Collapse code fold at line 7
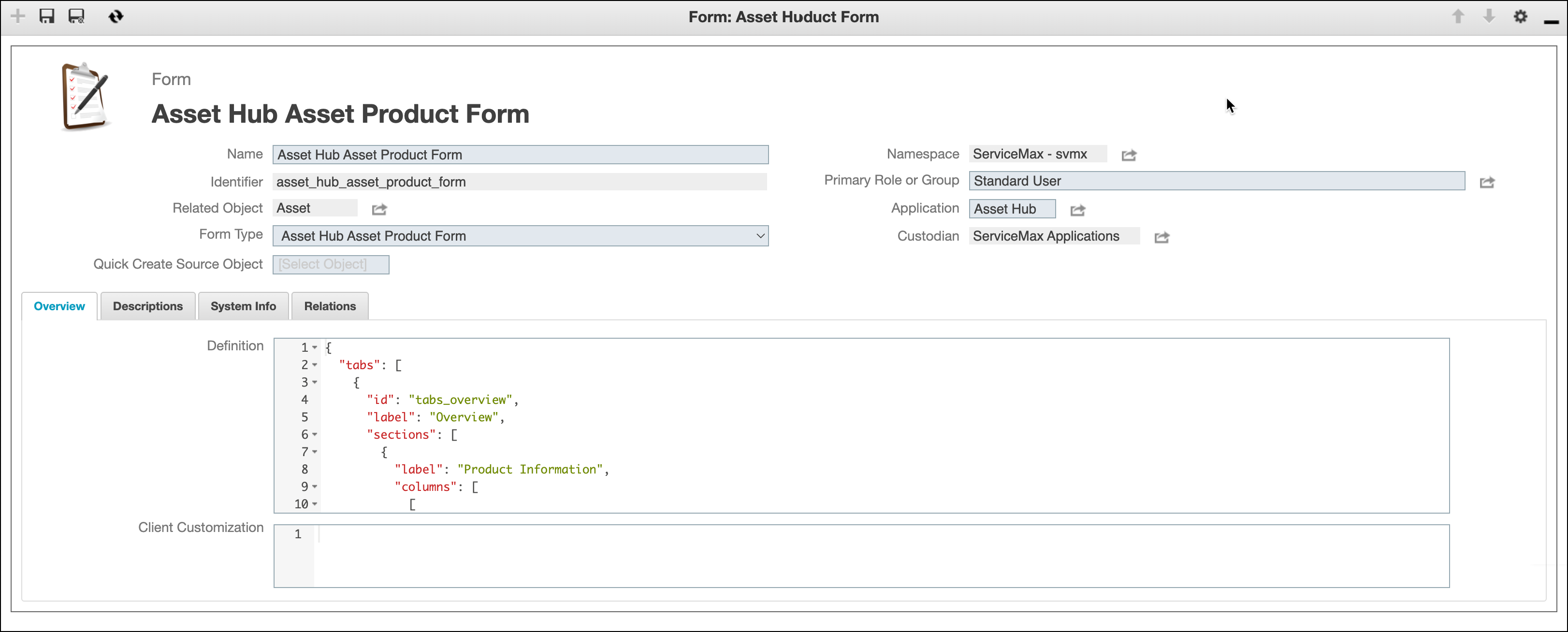This screenshot has height=632, width=1568. (x=315, y=451)
